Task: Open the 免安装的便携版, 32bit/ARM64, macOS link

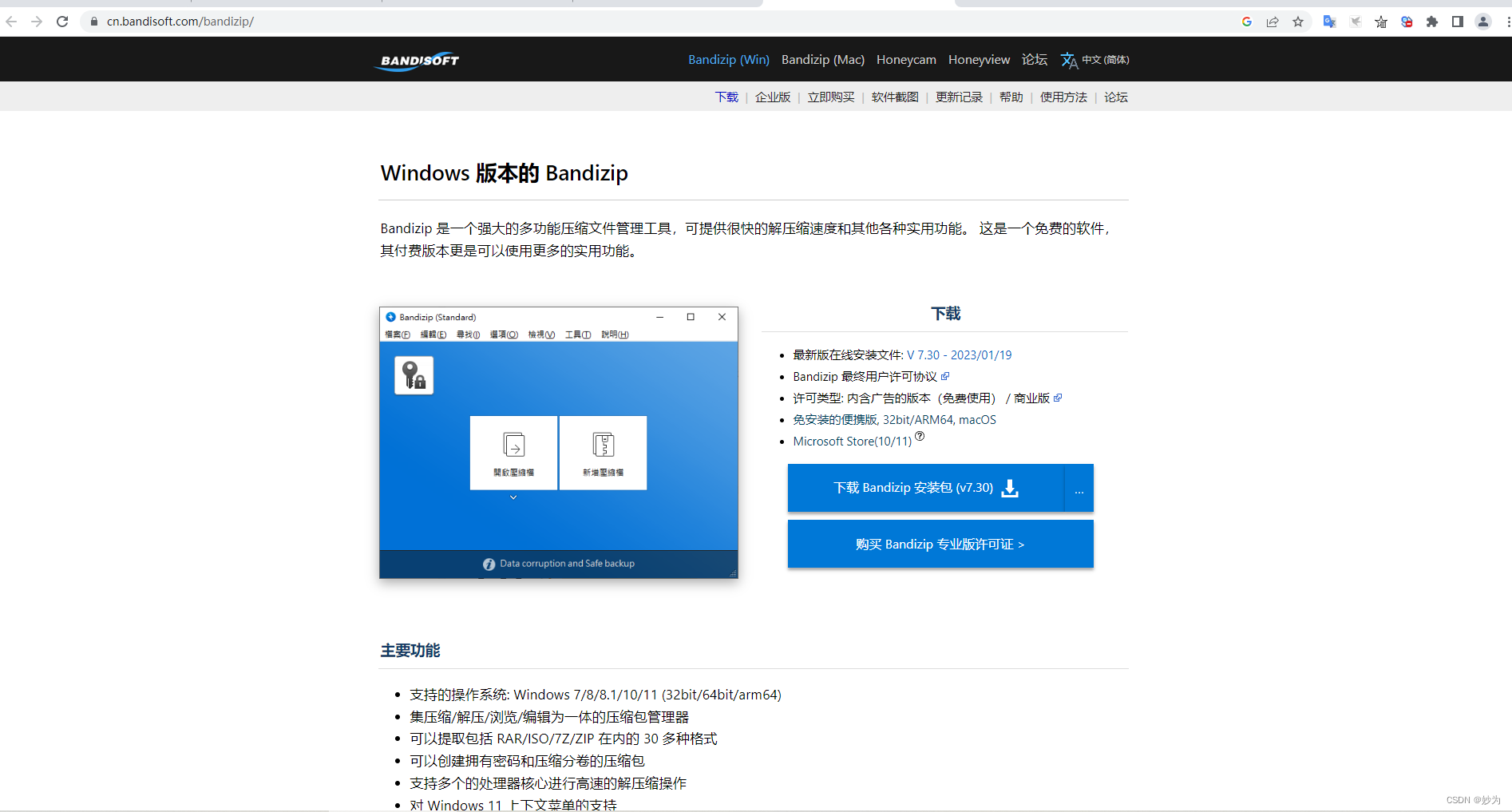Action: 894,419
